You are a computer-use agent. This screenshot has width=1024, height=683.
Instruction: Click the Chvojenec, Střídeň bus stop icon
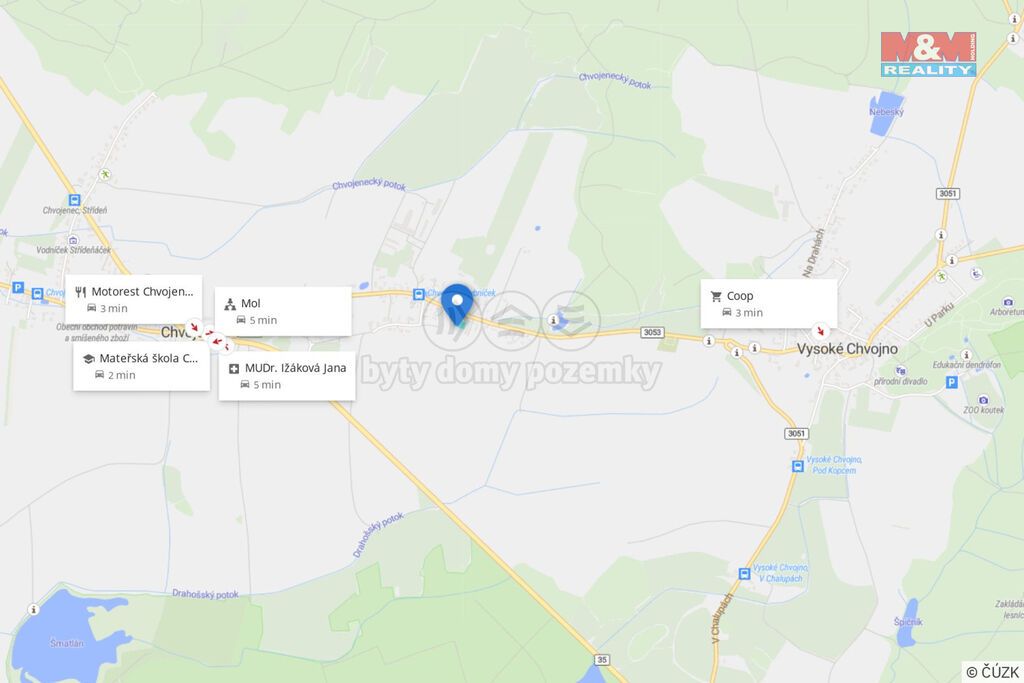(x=74, y=199)
